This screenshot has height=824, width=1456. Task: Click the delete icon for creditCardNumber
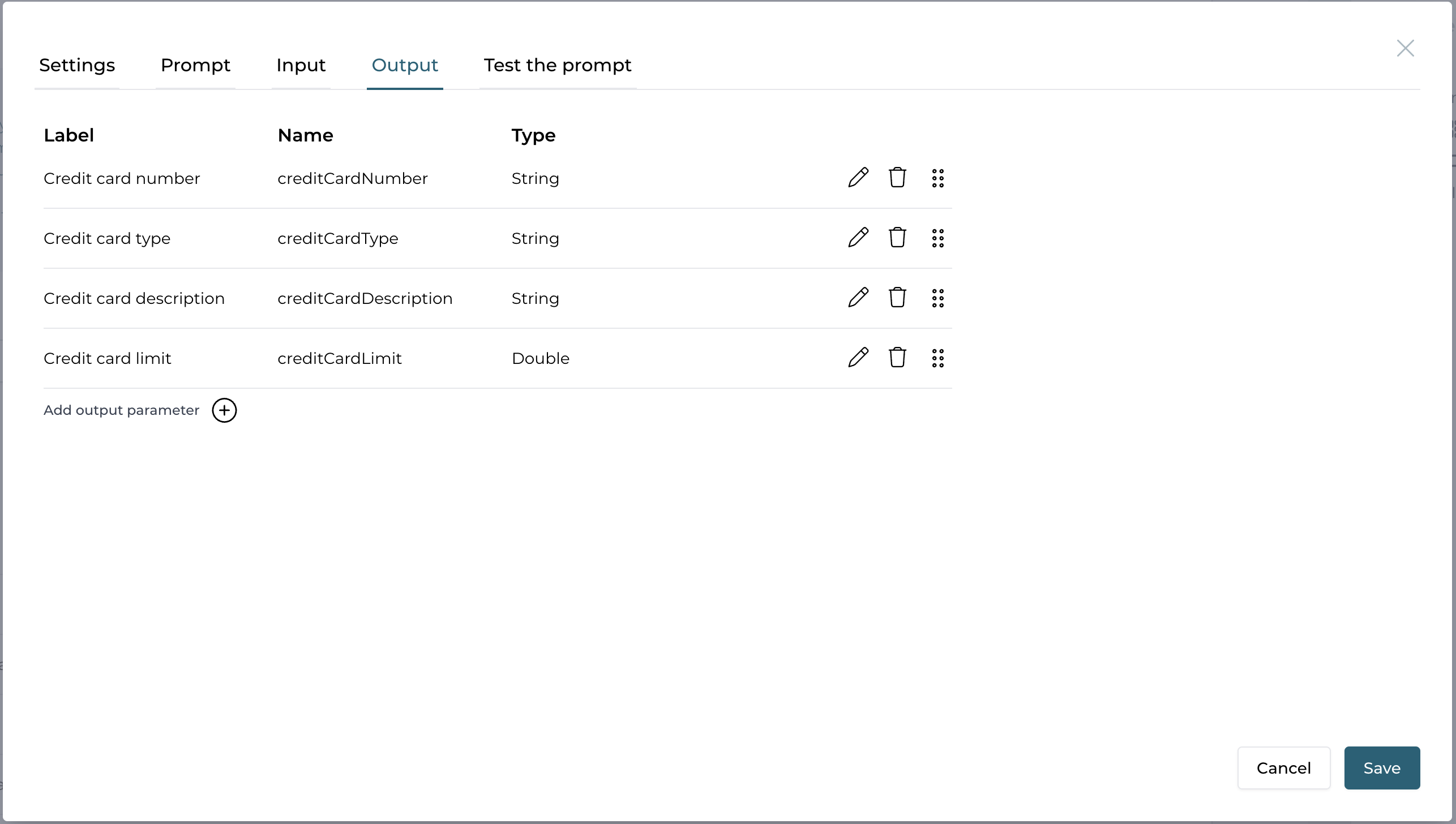(x=898, y=178)
